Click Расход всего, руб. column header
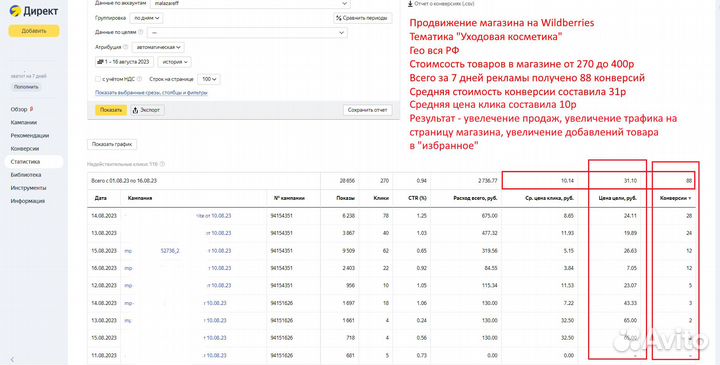Viewport: 720px width, 365px height. [x=474, y=198]
